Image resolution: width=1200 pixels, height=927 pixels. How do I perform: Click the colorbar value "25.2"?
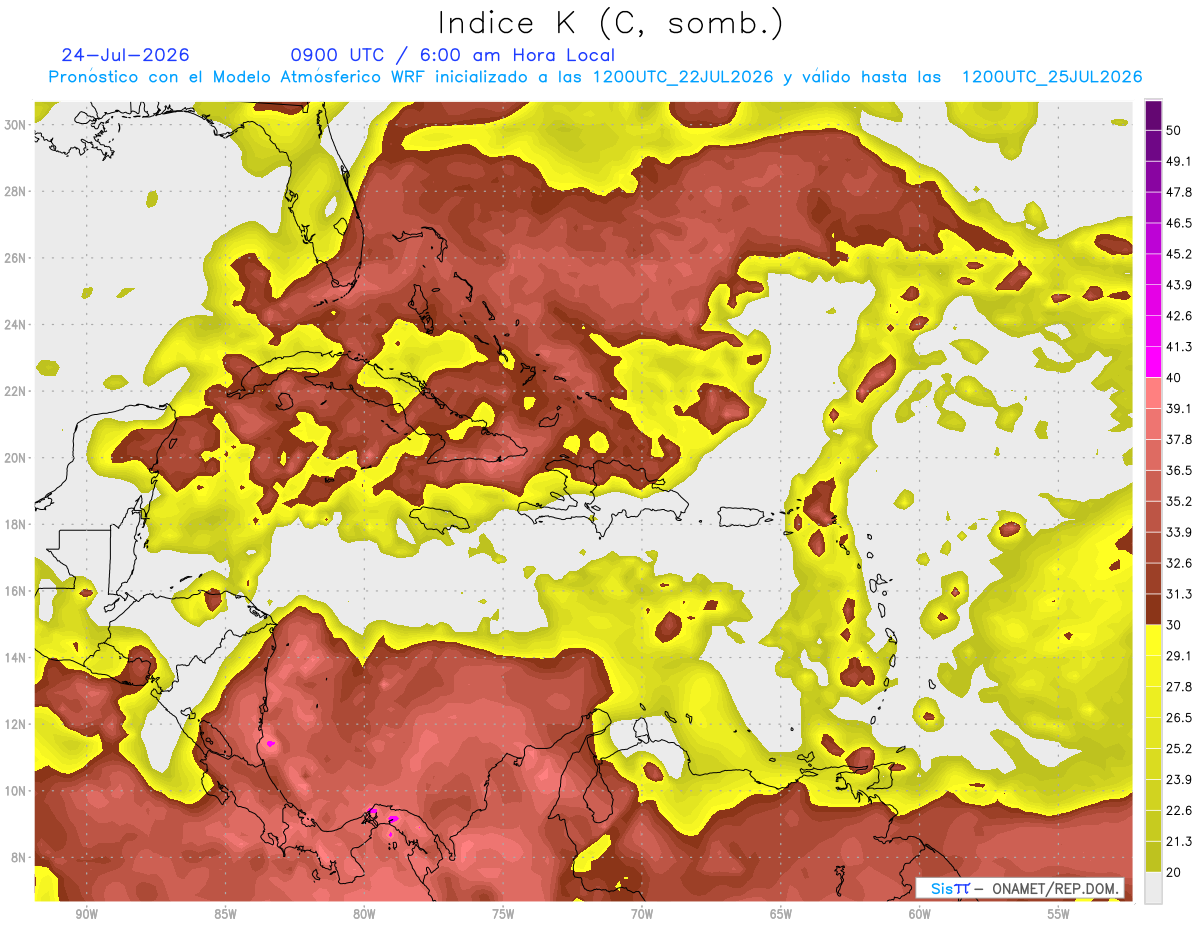pyautogui.click(x=1178, y=749)
